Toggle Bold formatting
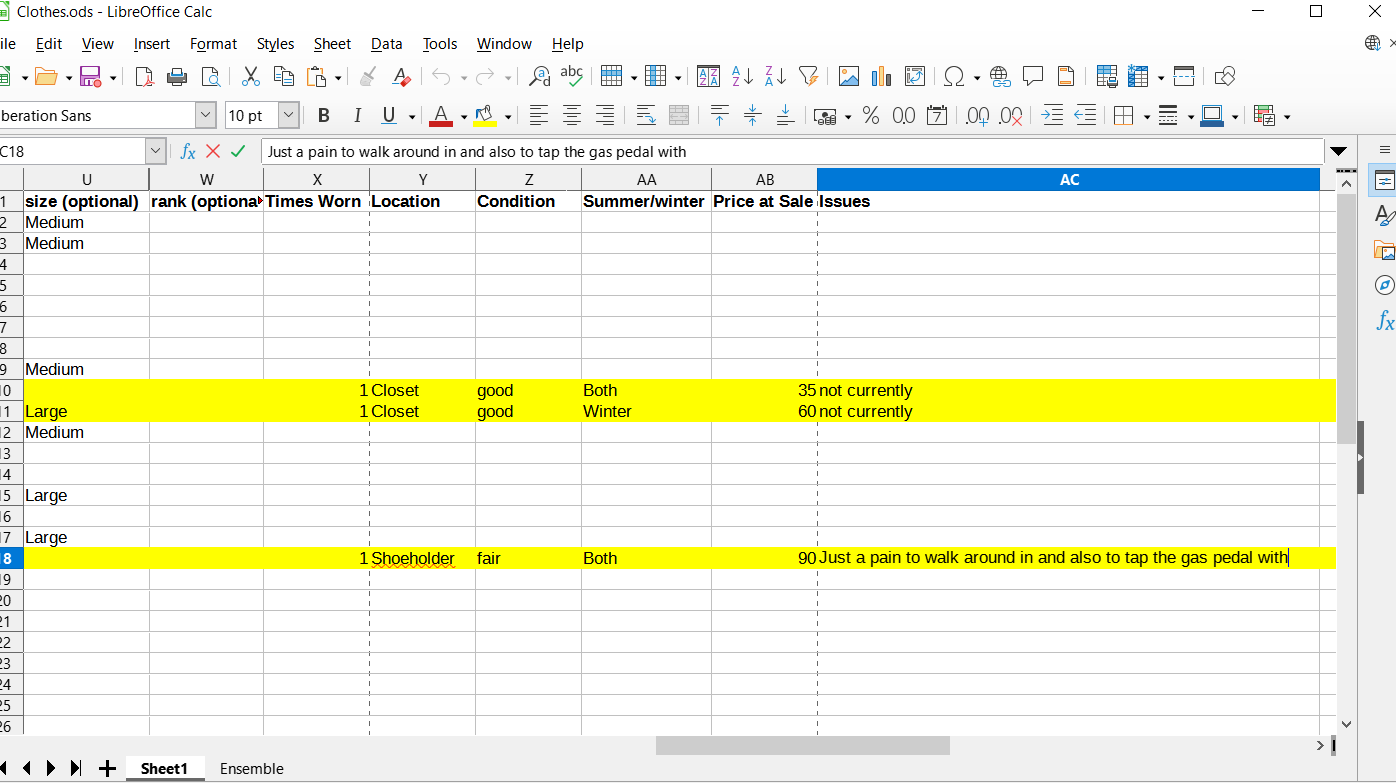Viewport: 1396px width, 783px height. 323,116
